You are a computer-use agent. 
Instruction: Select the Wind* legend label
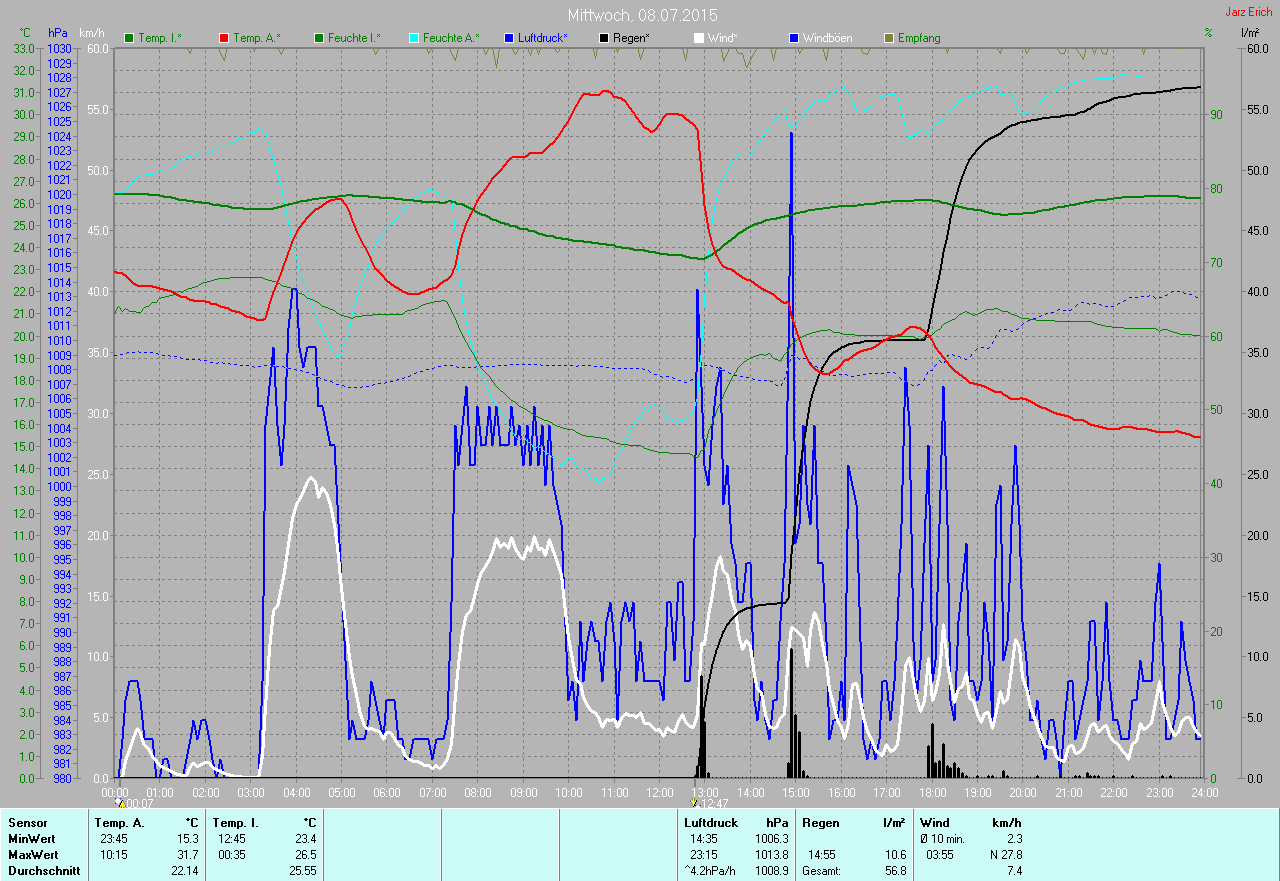coord(722,38)
